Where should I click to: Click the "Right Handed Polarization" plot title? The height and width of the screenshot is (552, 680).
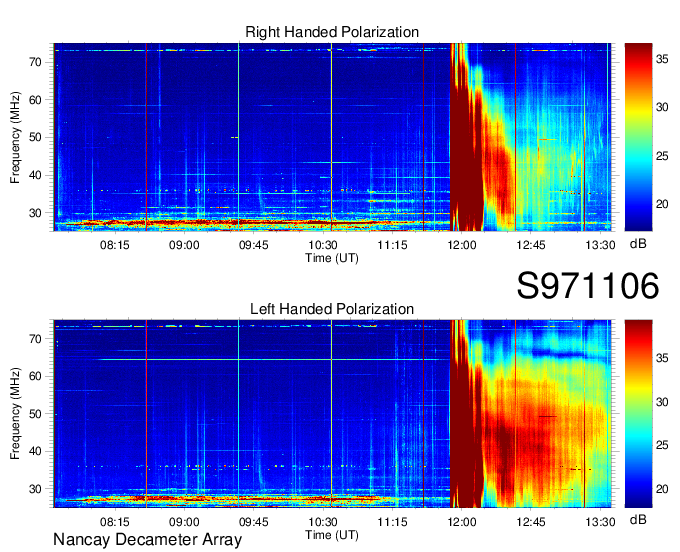332,32
